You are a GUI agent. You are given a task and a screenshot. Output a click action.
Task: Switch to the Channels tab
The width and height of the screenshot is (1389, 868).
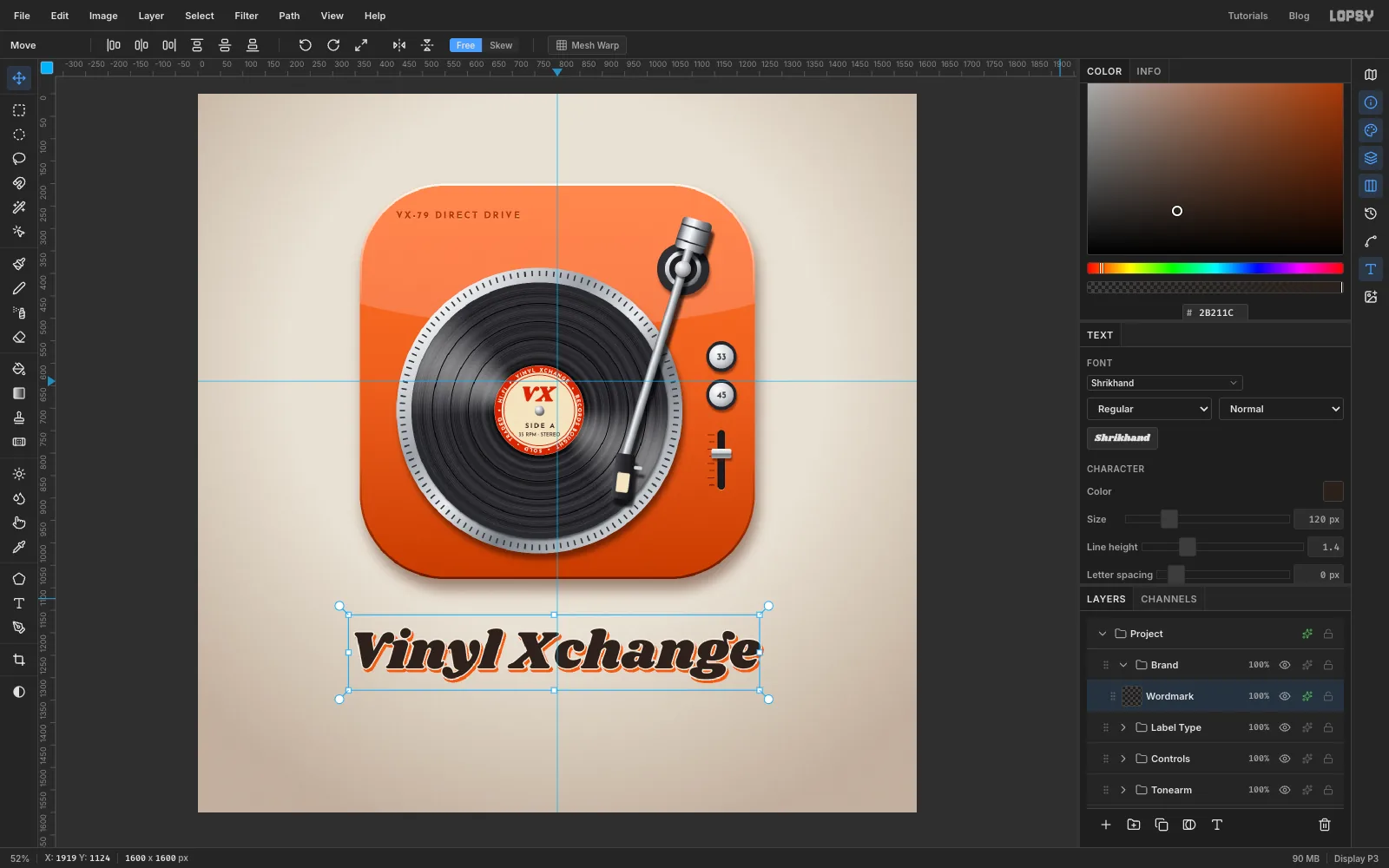(1168, 599)
